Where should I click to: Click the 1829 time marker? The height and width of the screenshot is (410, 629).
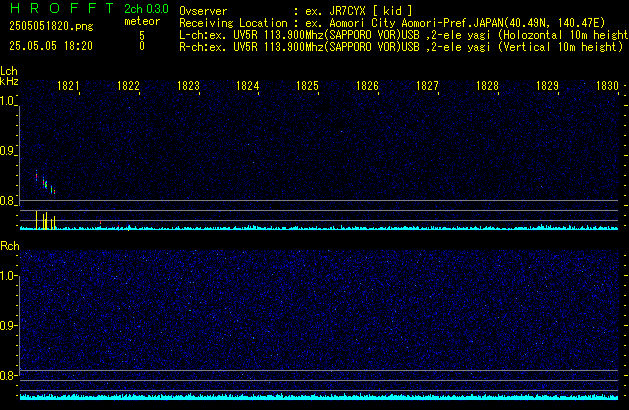(x=547, y=86)
